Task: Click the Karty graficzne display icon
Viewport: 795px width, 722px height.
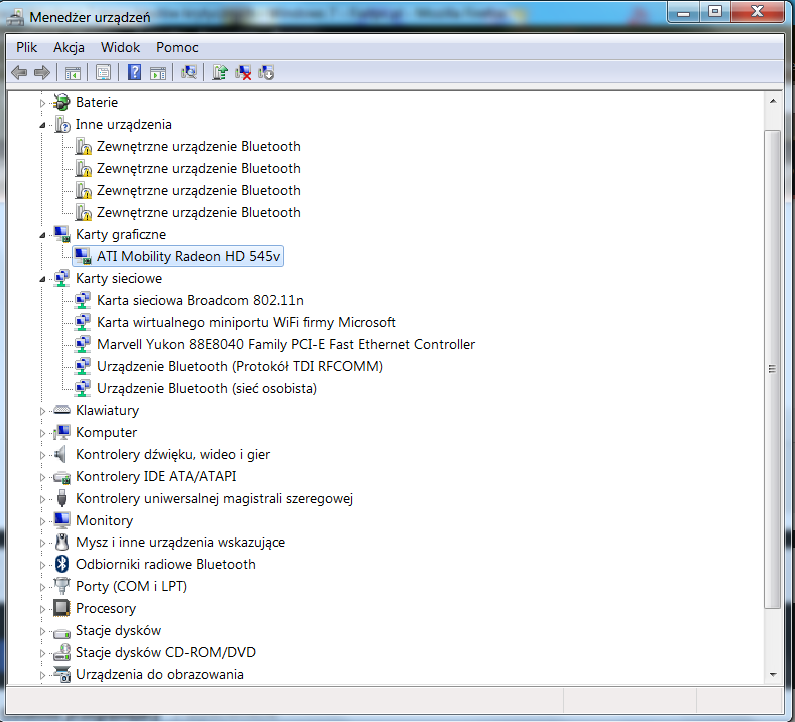Action: click(62, 234)
